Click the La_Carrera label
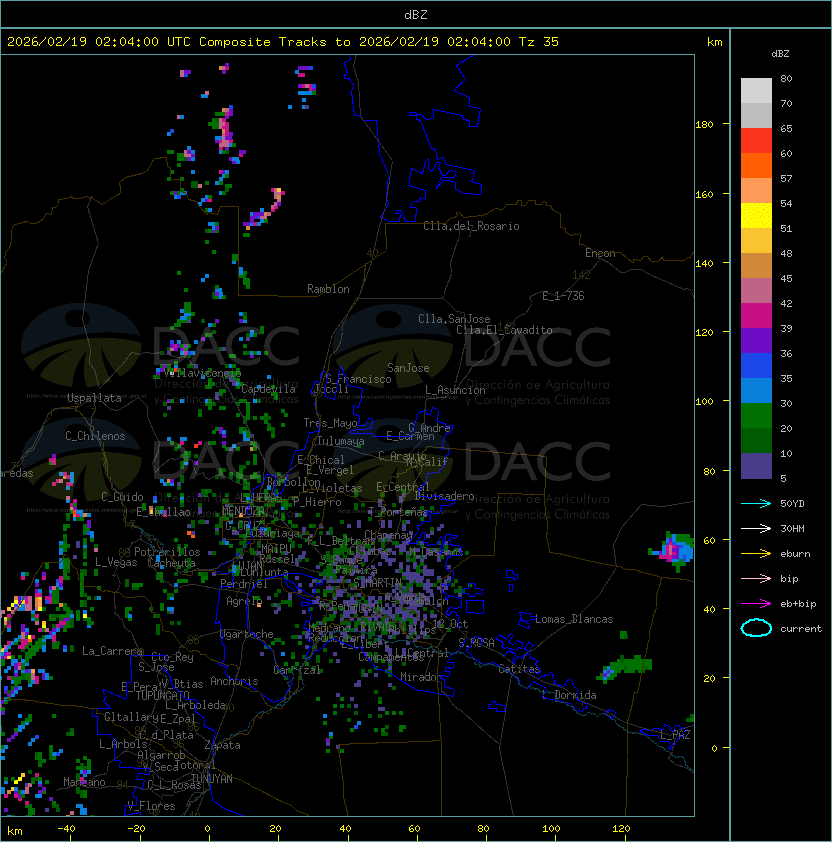 pos(112,651)
